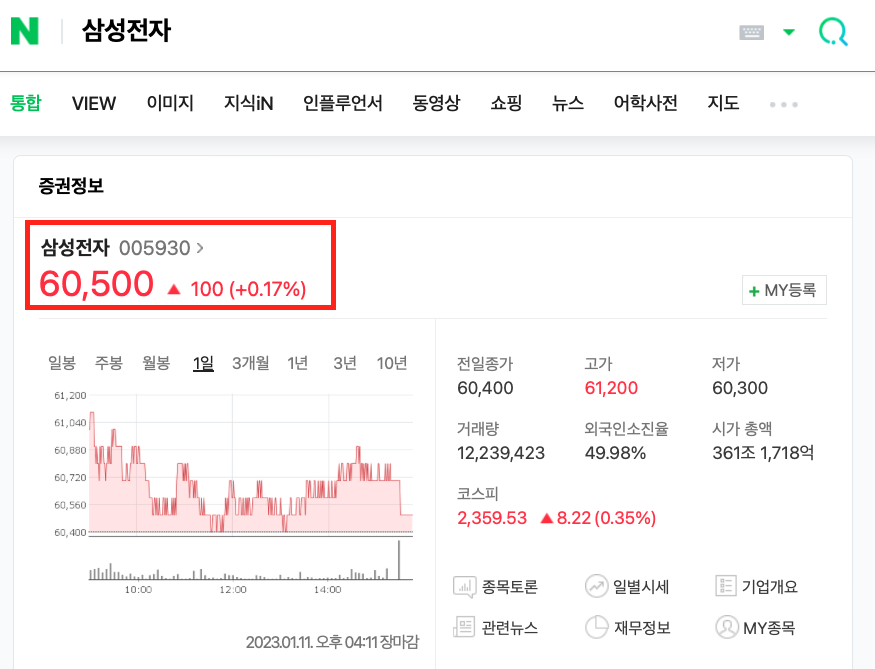This screenshot has width=875, height=669.
Task: Switch to the 지도 tab
Action: tap(723, 103)
